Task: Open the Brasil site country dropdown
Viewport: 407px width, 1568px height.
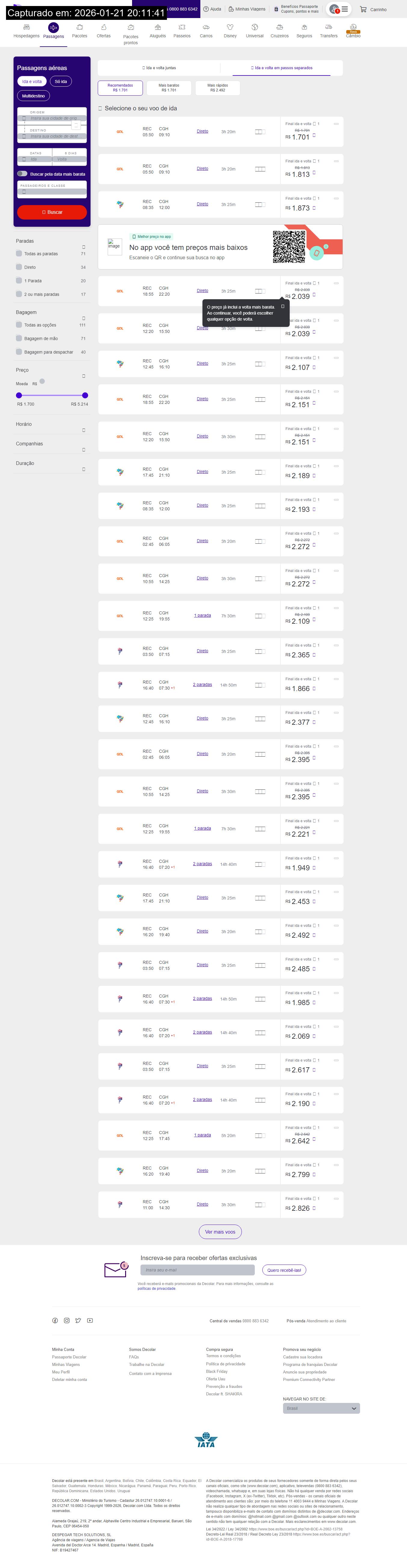Action: tap(321, 1408)
